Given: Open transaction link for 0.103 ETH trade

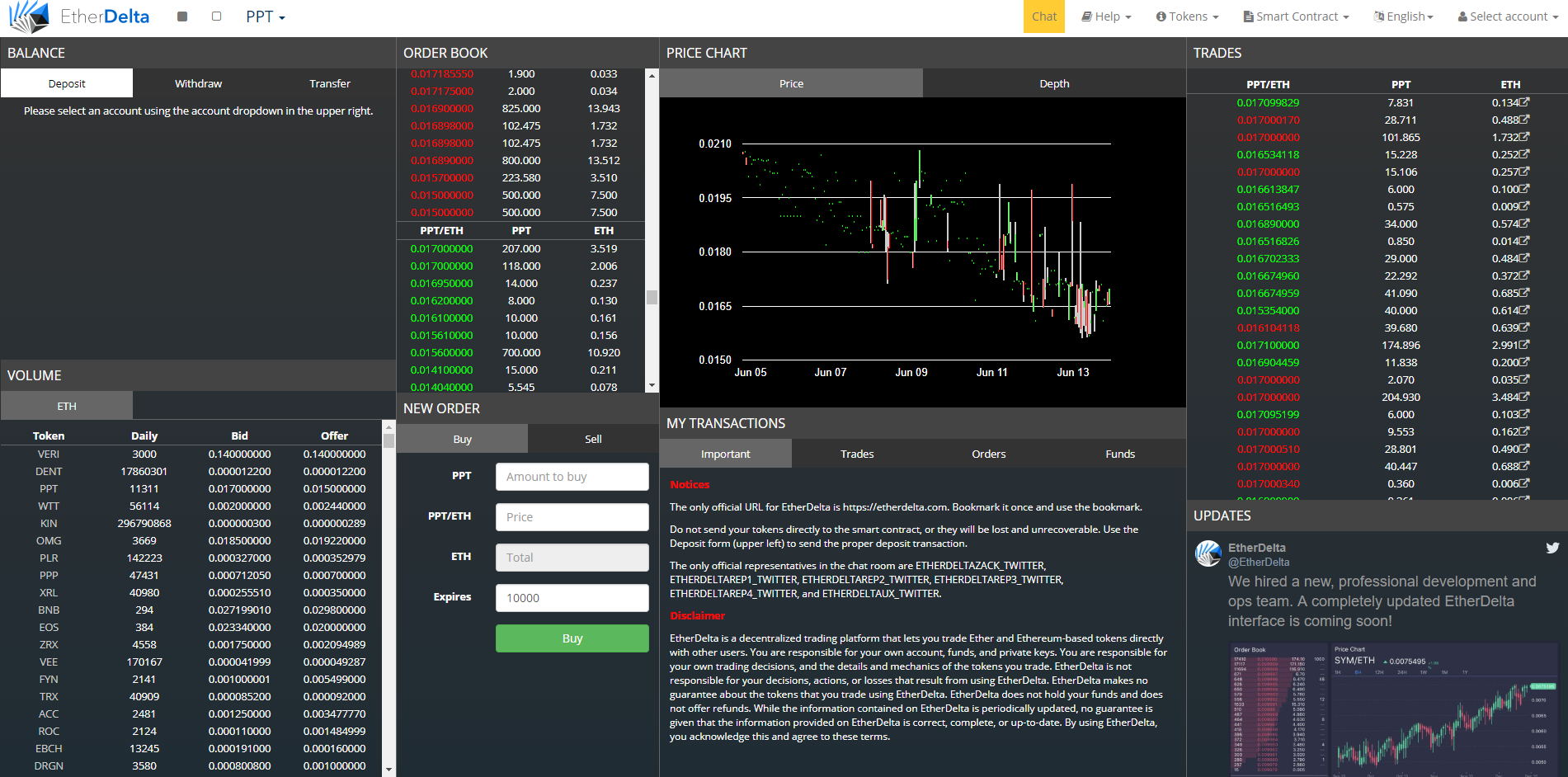Looking at the screenshot, I should coord(1524,414).
